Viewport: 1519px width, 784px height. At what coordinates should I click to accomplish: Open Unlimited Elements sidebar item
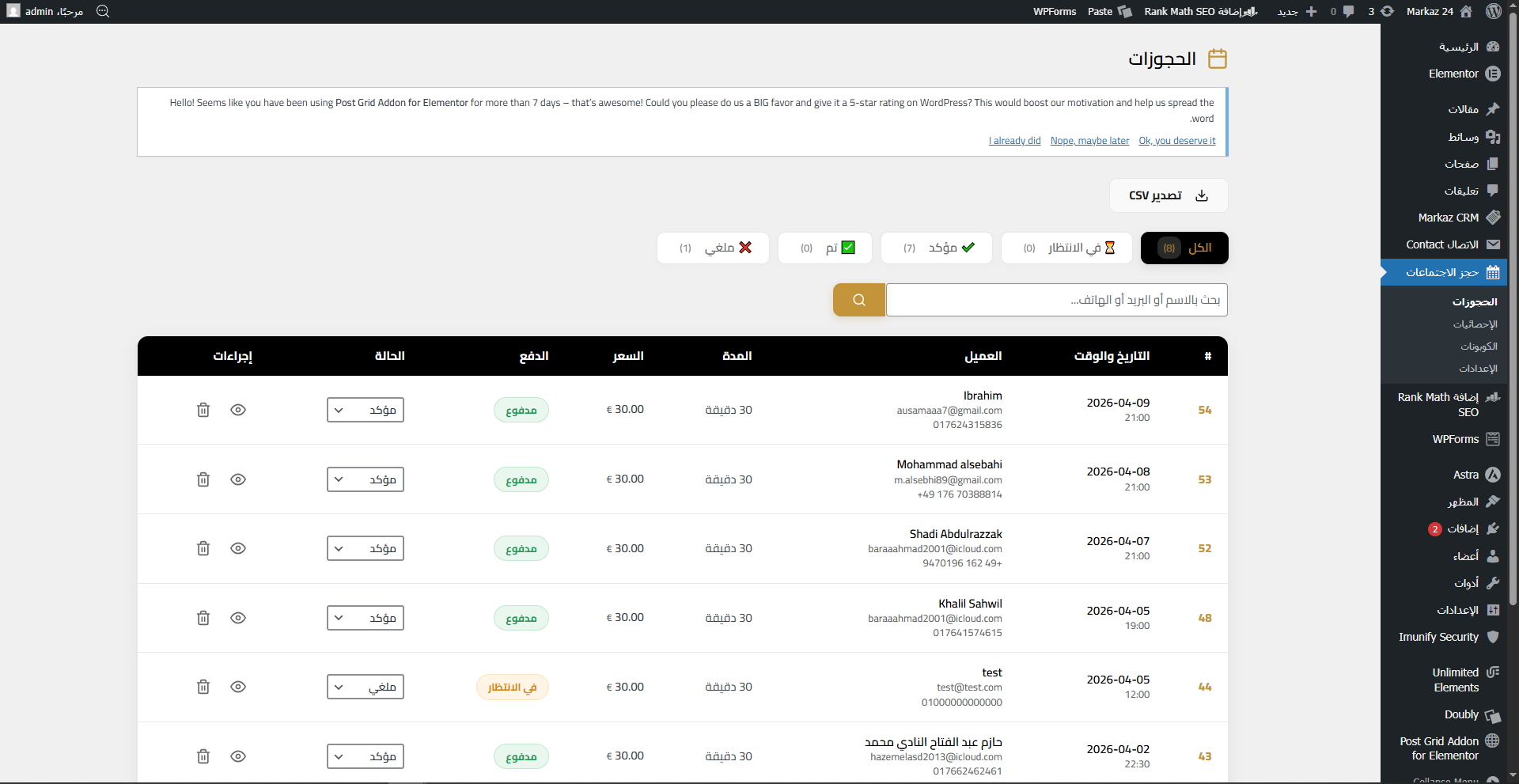(x=1444, y=680)
